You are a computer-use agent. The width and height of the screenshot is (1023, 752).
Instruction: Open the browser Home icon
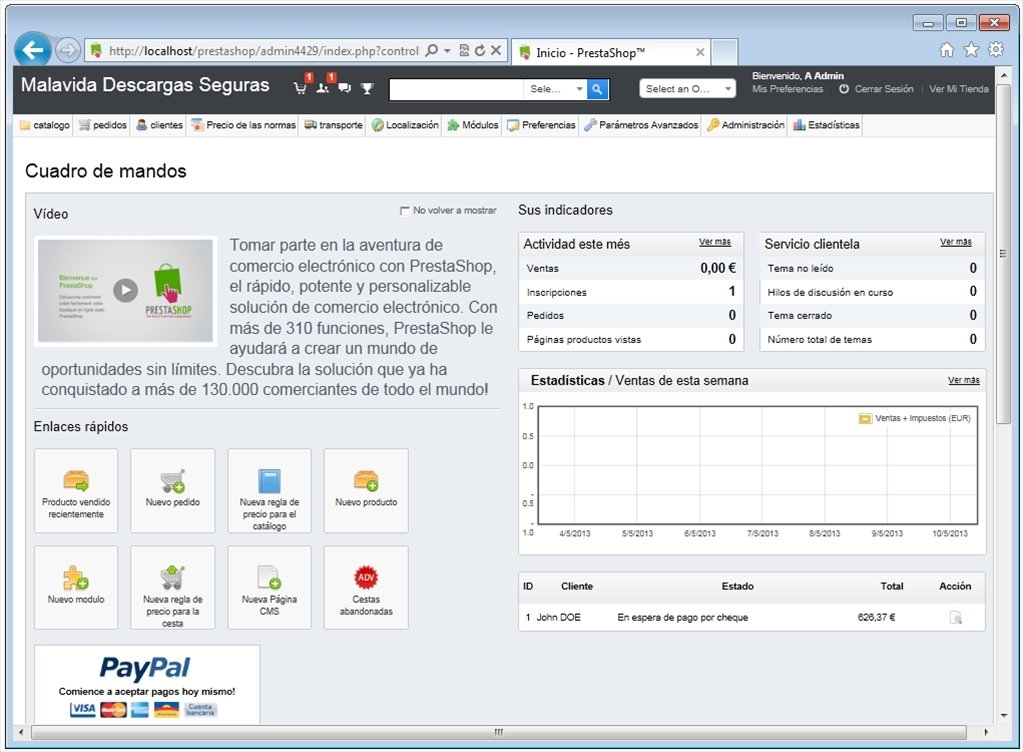947,50
